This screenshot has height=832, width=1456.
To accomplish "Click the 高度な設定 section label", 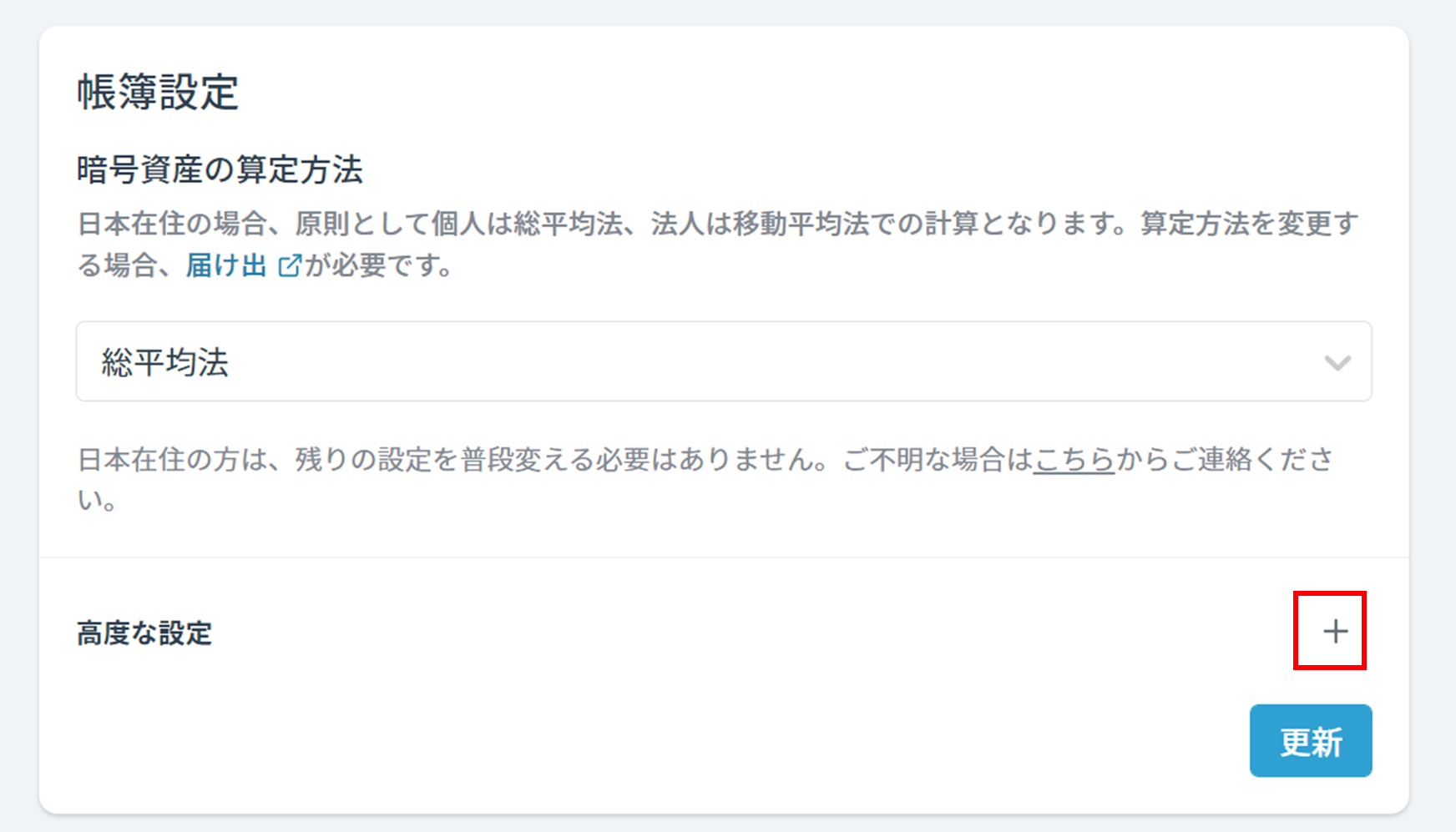I will [x=144, y=633].
